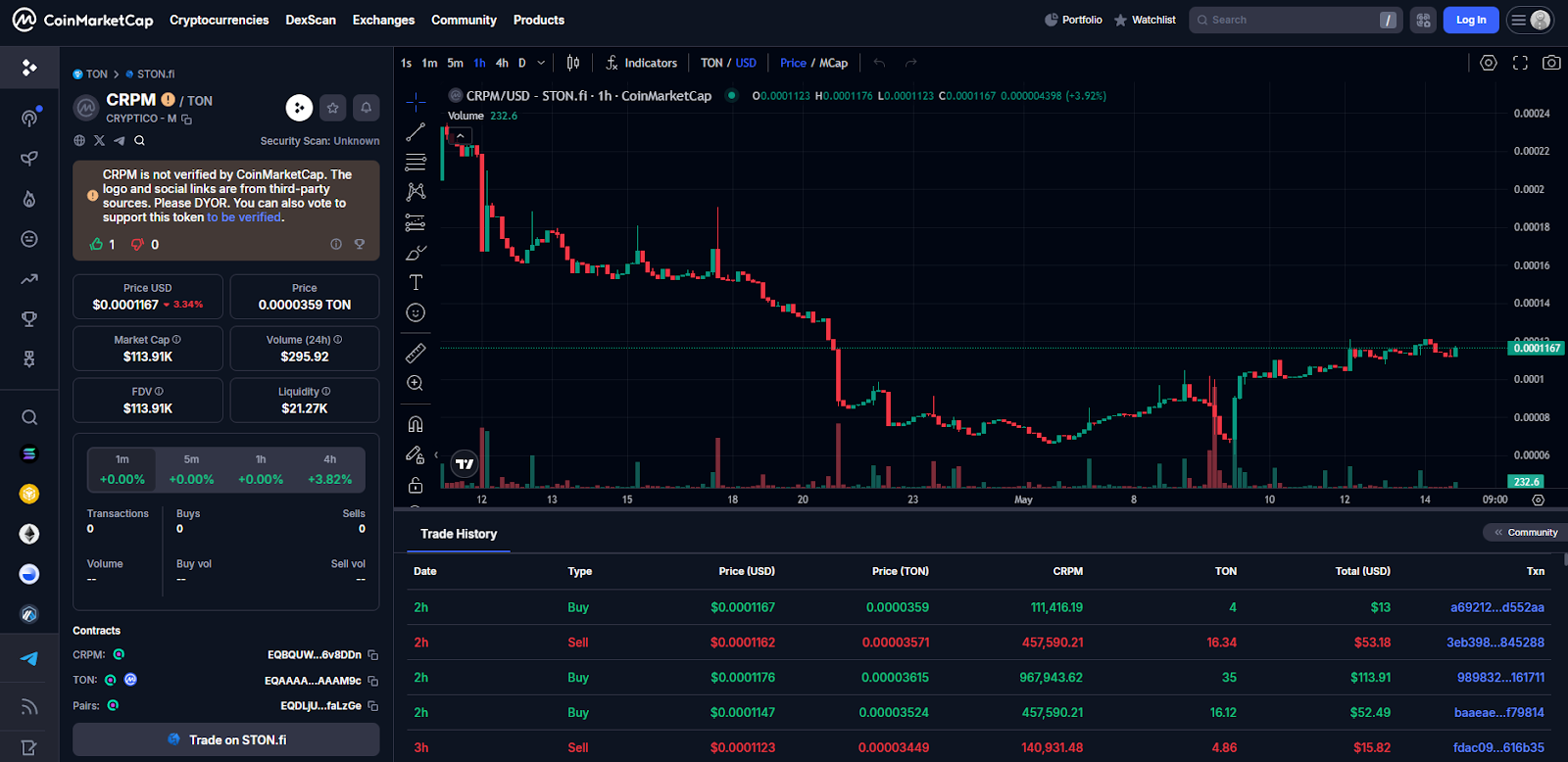1568x762 pixels.
Task: Toggle stay in drawing mode
Action: 416,454
